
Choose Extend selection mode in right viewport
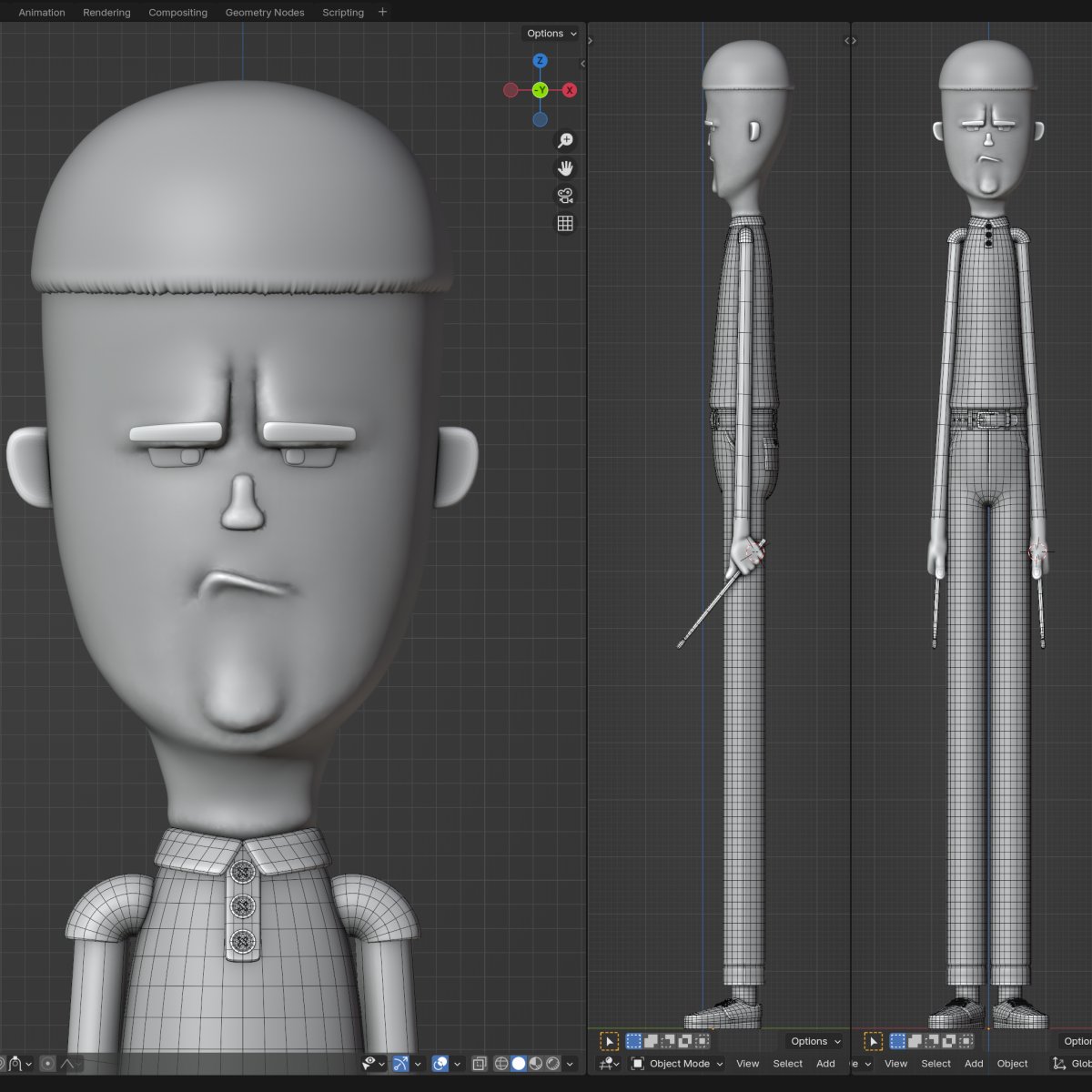pyautogui.click(x=915, y=1041)
